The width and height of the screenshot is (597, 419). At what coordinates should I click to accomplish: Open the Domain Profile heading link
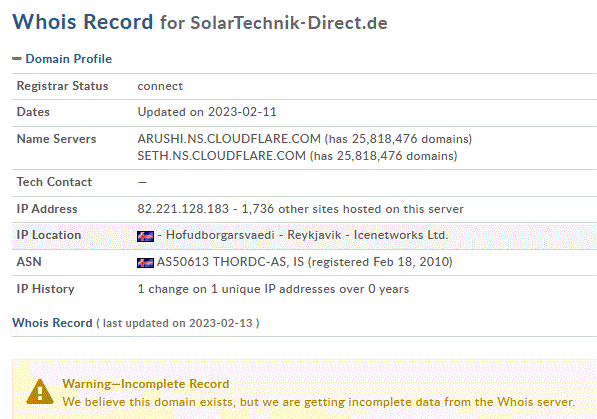pos(69,59)
